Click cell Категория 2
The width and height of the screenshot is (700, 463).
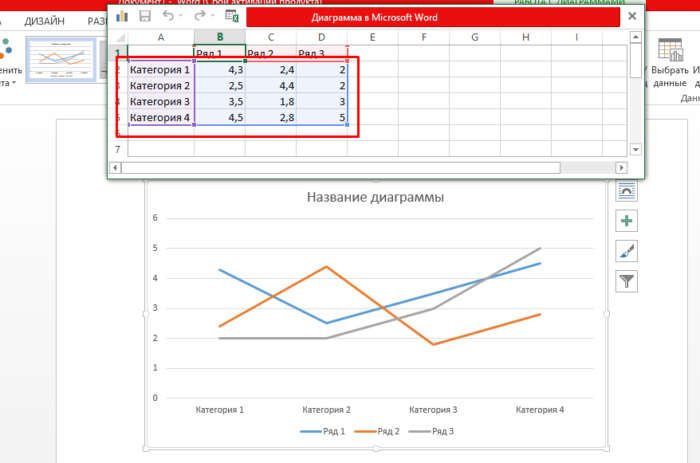(161, 86)
